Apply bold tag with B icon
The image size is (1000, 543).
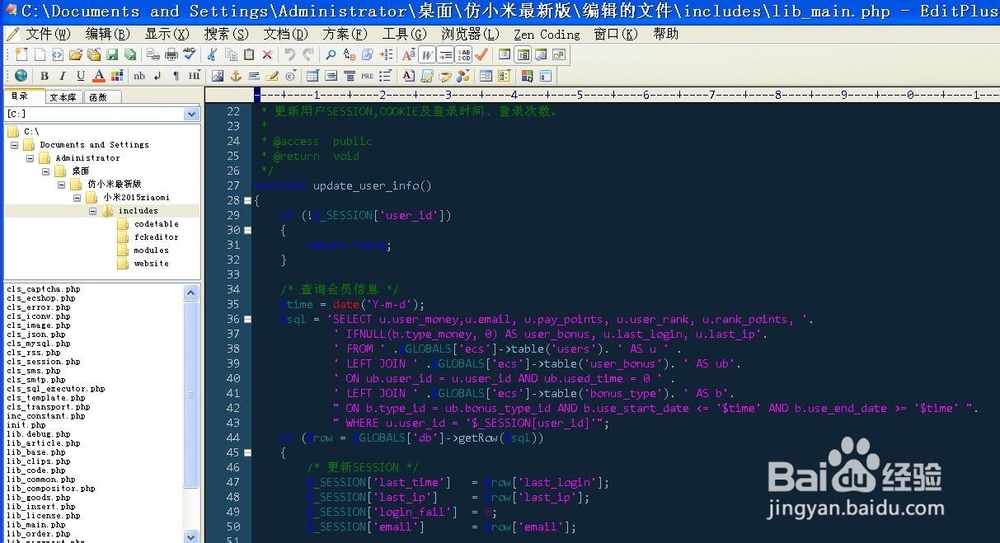click(x=44, y=76)
